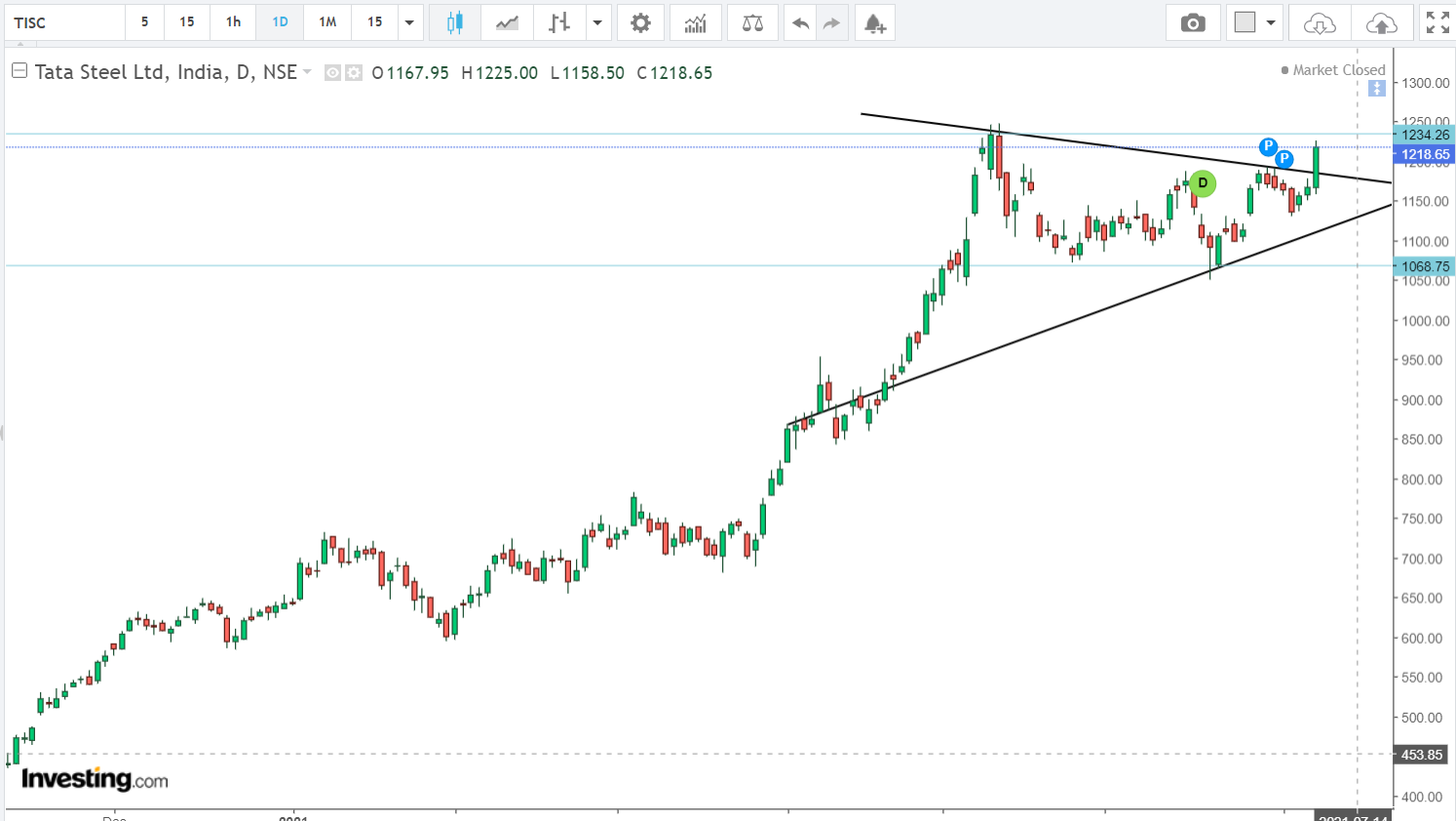1456x821 pixels.
Task: Open chart properties gear in toolbar
Action: (x=640, y=22)
